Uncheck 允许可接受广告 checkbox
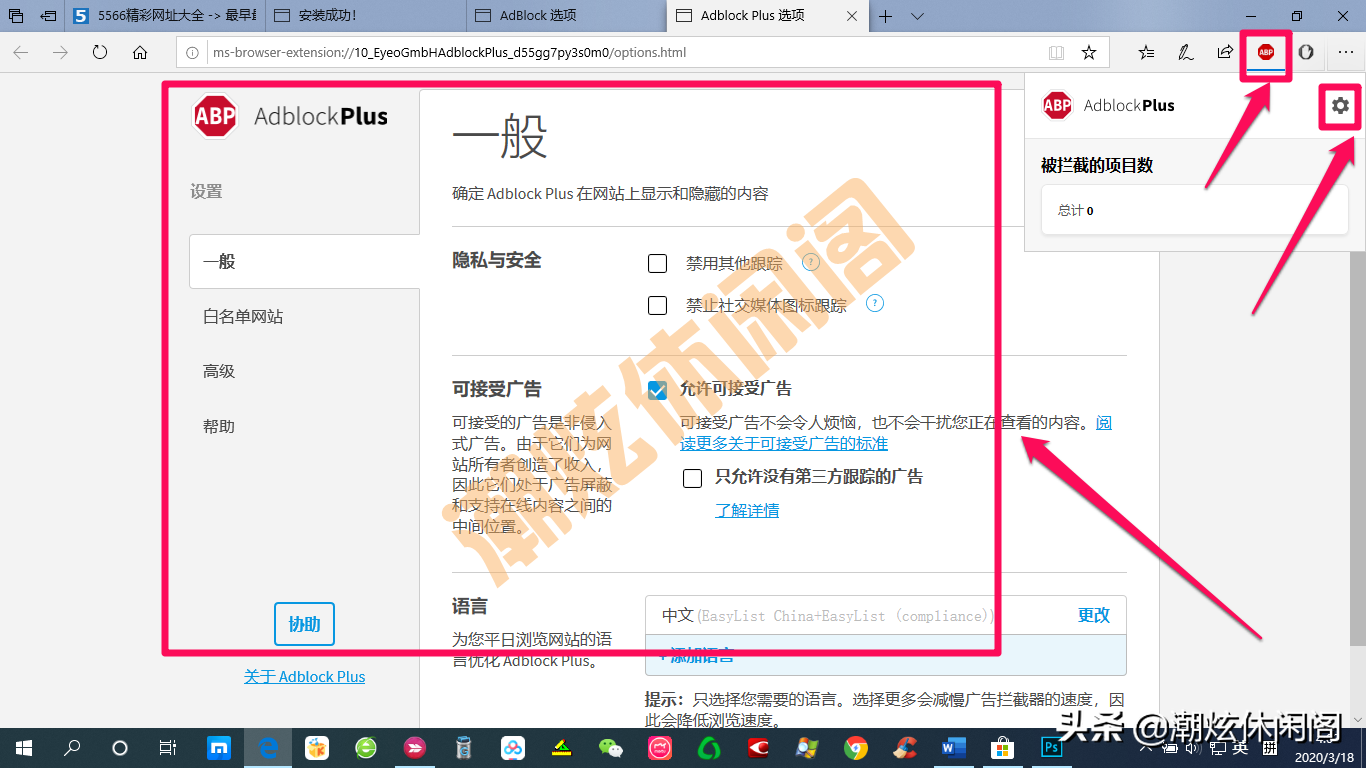1366x768 pixels. (657, 390)
